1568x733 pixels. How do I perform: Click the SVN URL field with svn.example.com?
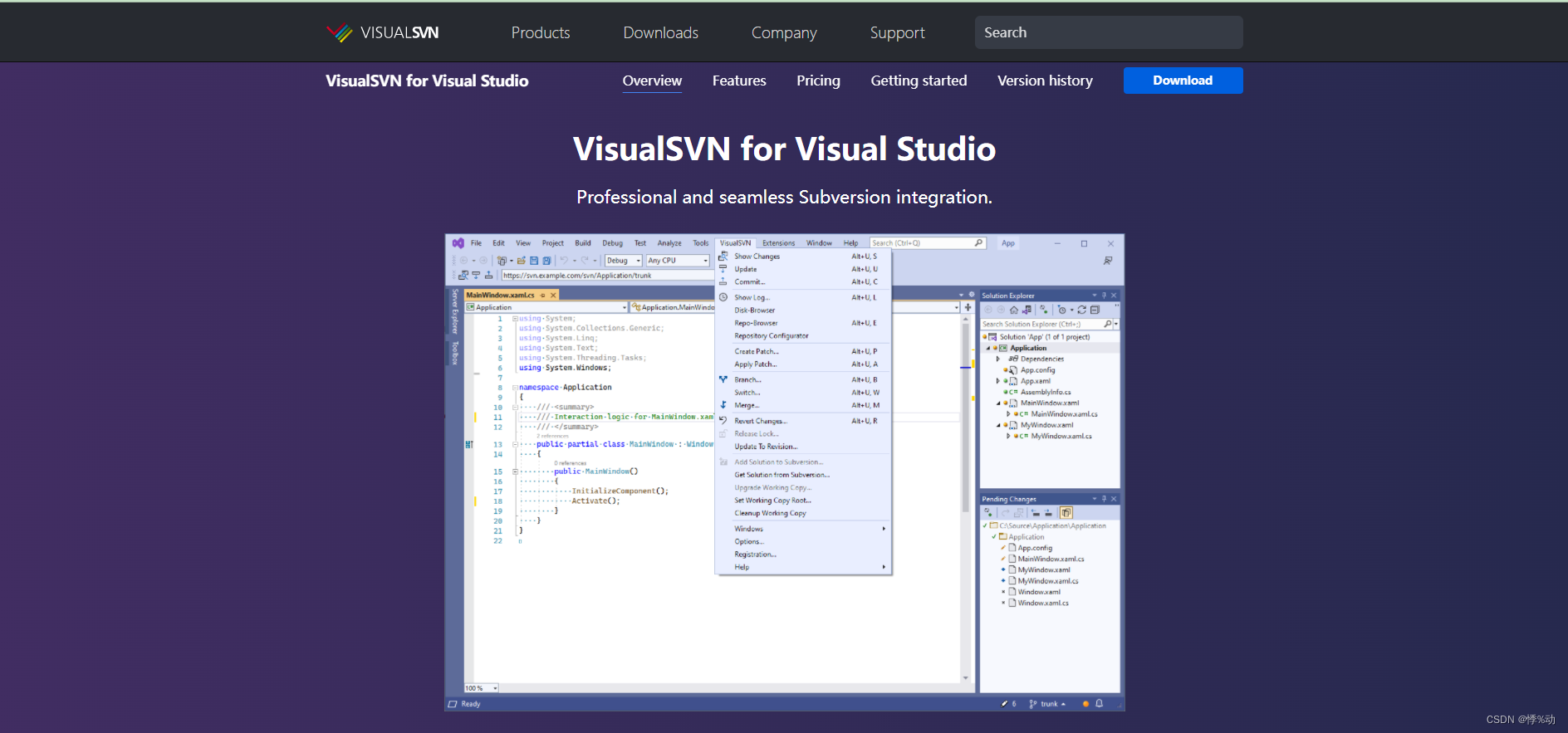(607, 276)
